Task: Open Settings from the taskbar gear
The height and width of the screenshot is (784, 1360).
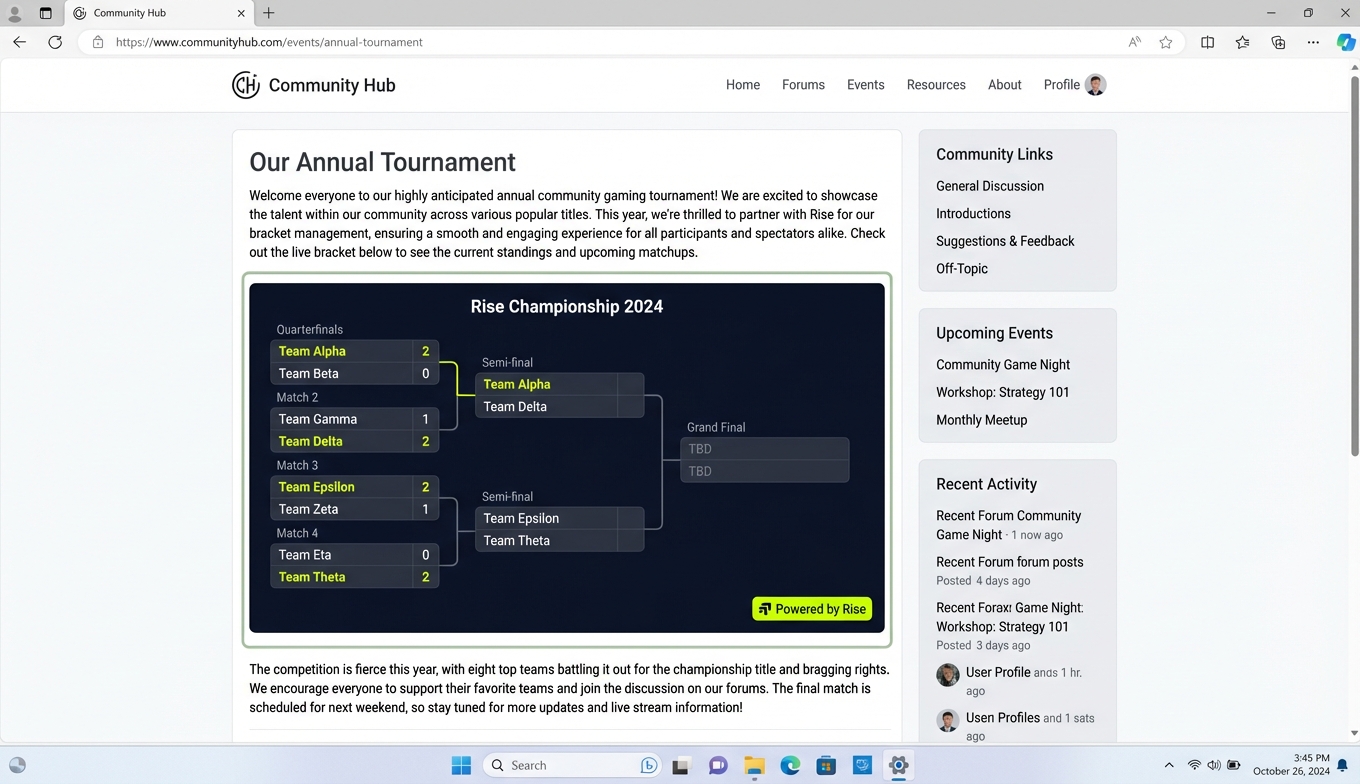Action: click(898, 764)
